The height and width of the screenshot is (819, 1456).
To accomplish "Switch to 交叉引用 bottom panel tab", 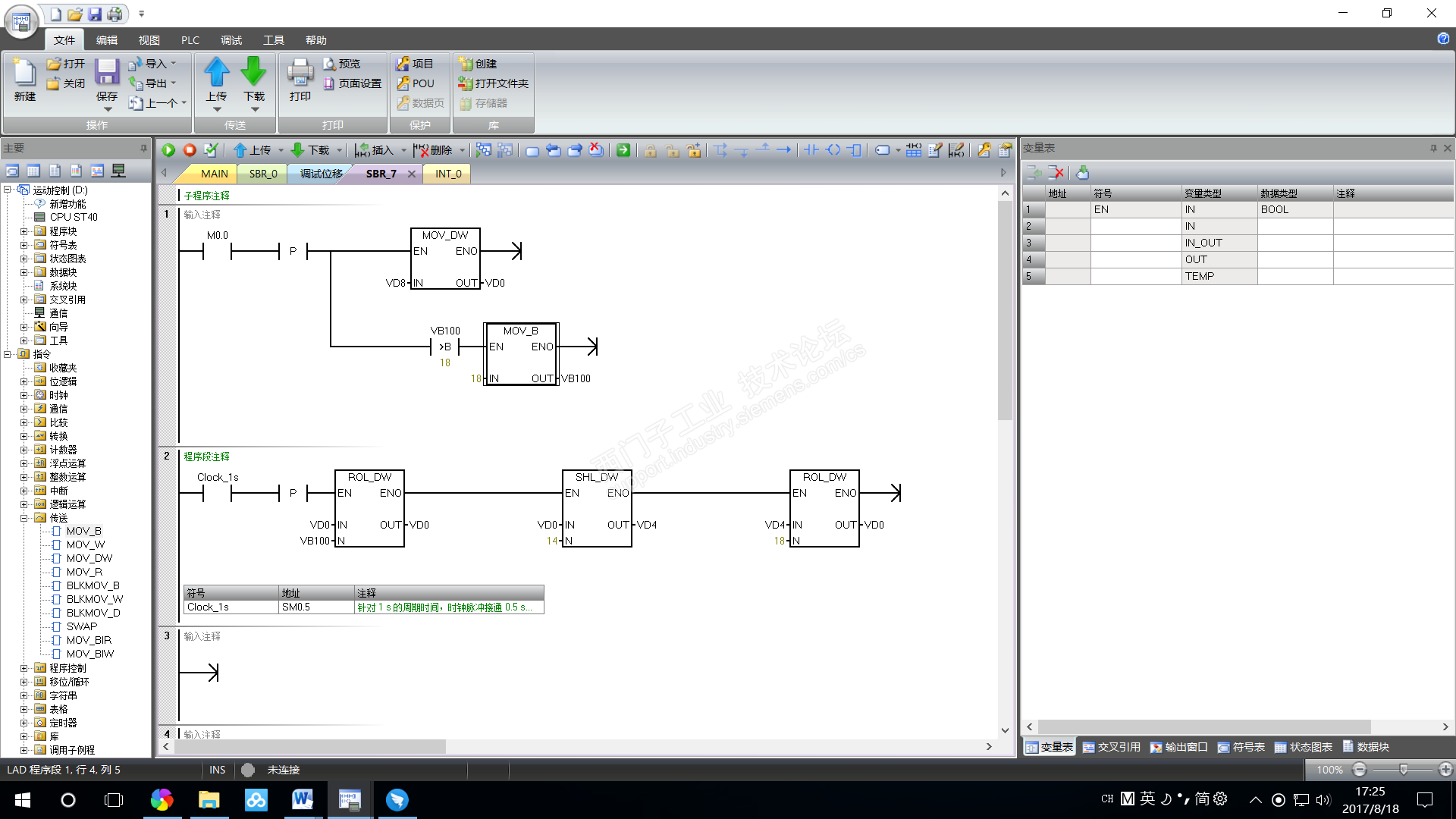I will click(1112, 747).
